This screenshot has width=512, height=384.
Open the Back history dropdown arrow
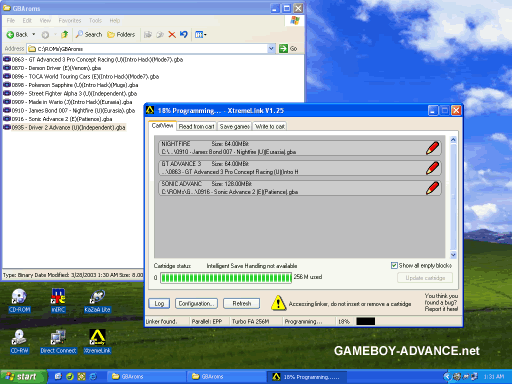point(33,34)
